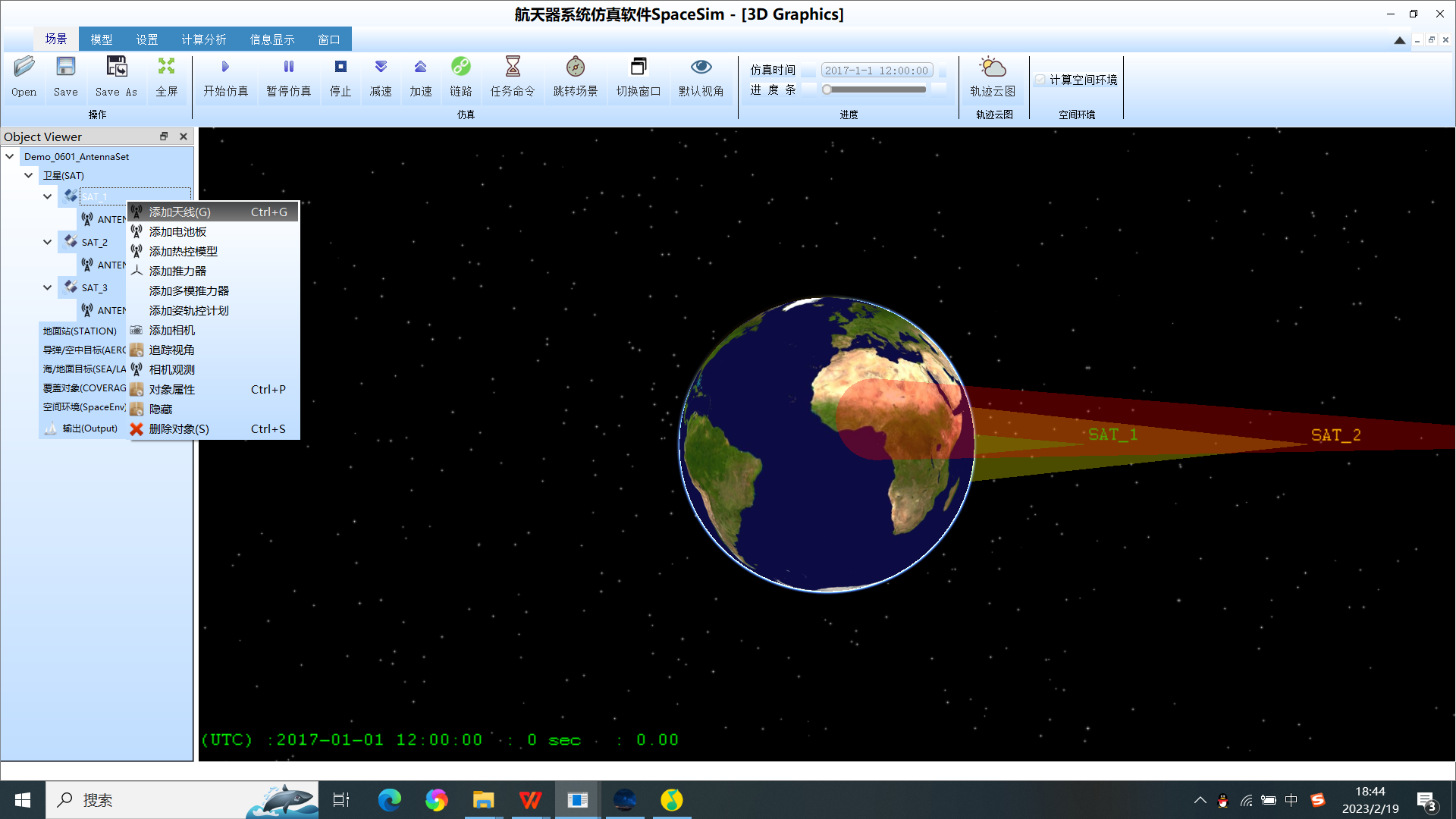The image size is (1456, 819).
Task: Collapse the SAT_2 tree node
Action: coord(48,242)
